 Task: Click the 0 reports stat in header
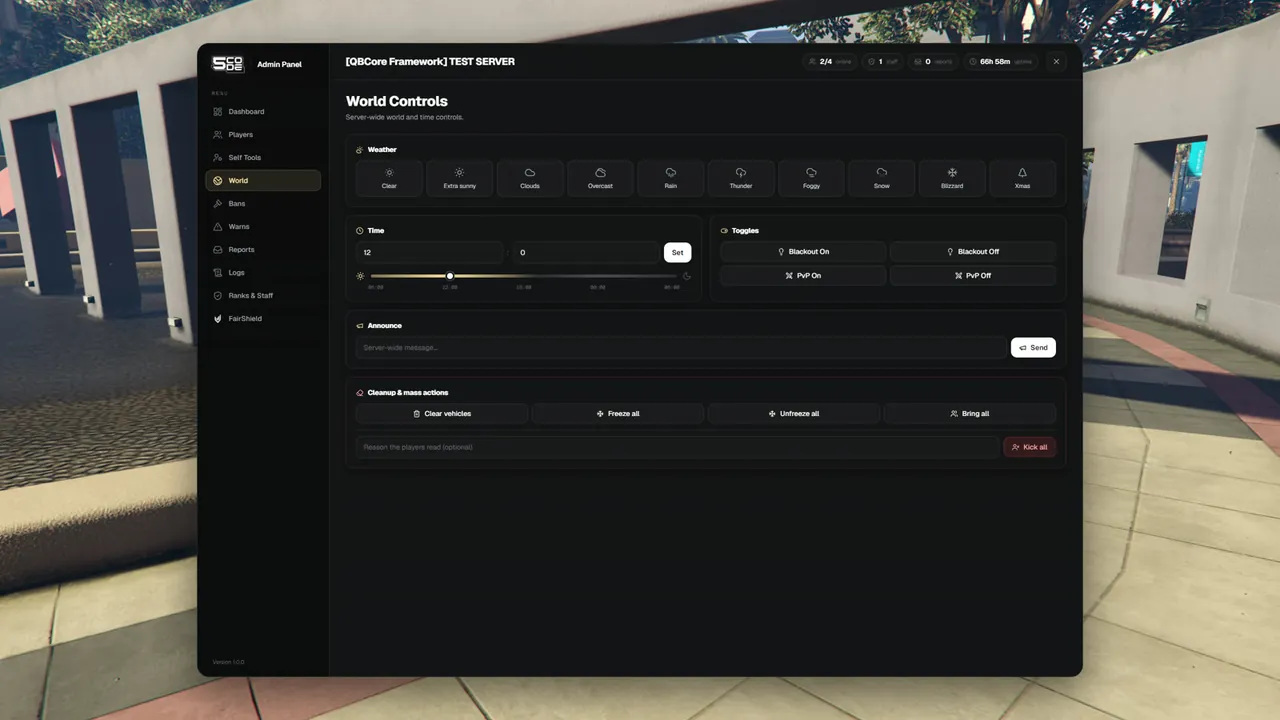933,62
